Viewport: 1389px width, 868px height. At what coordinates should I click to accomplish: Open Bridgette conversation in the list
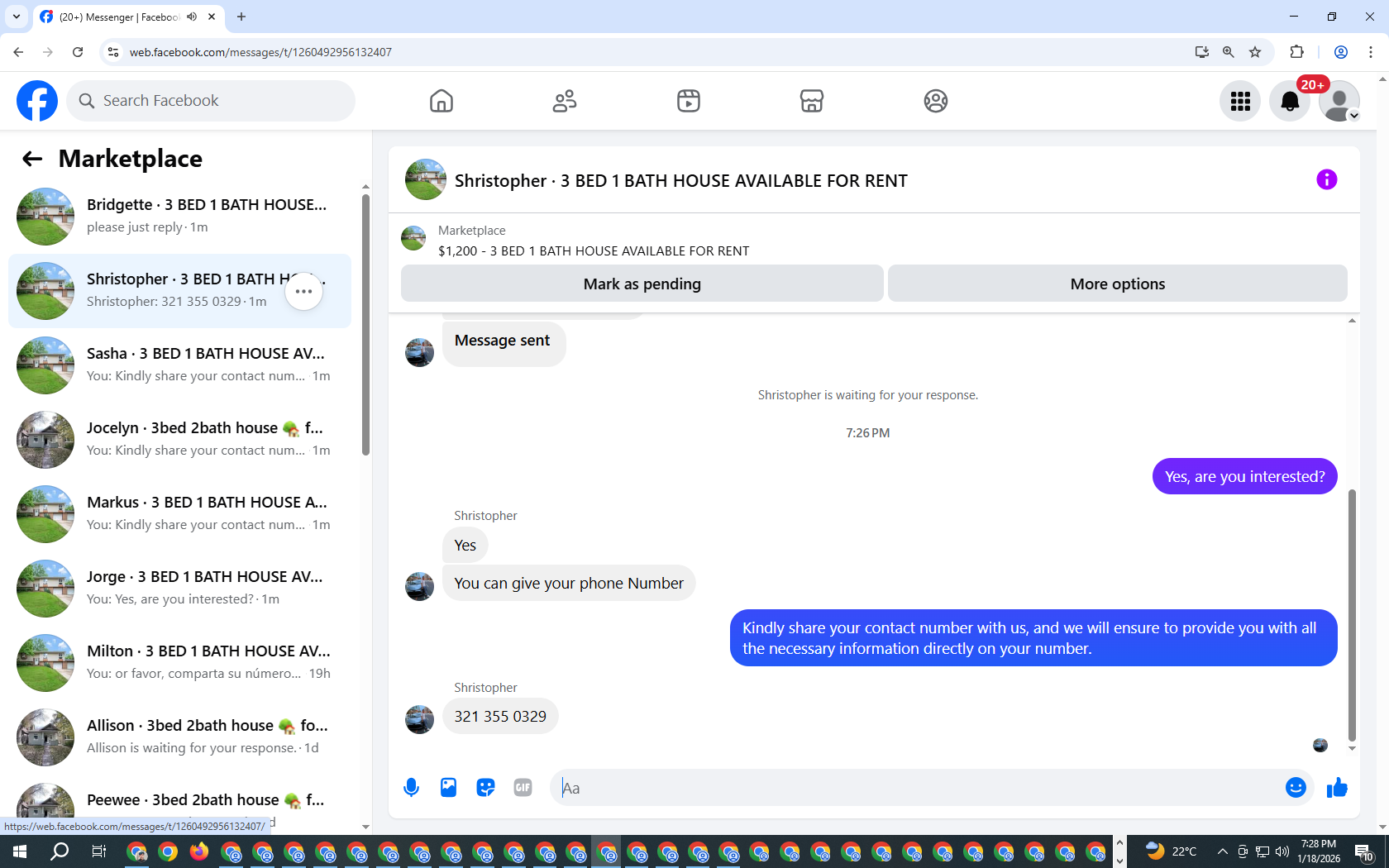(180, 217)
